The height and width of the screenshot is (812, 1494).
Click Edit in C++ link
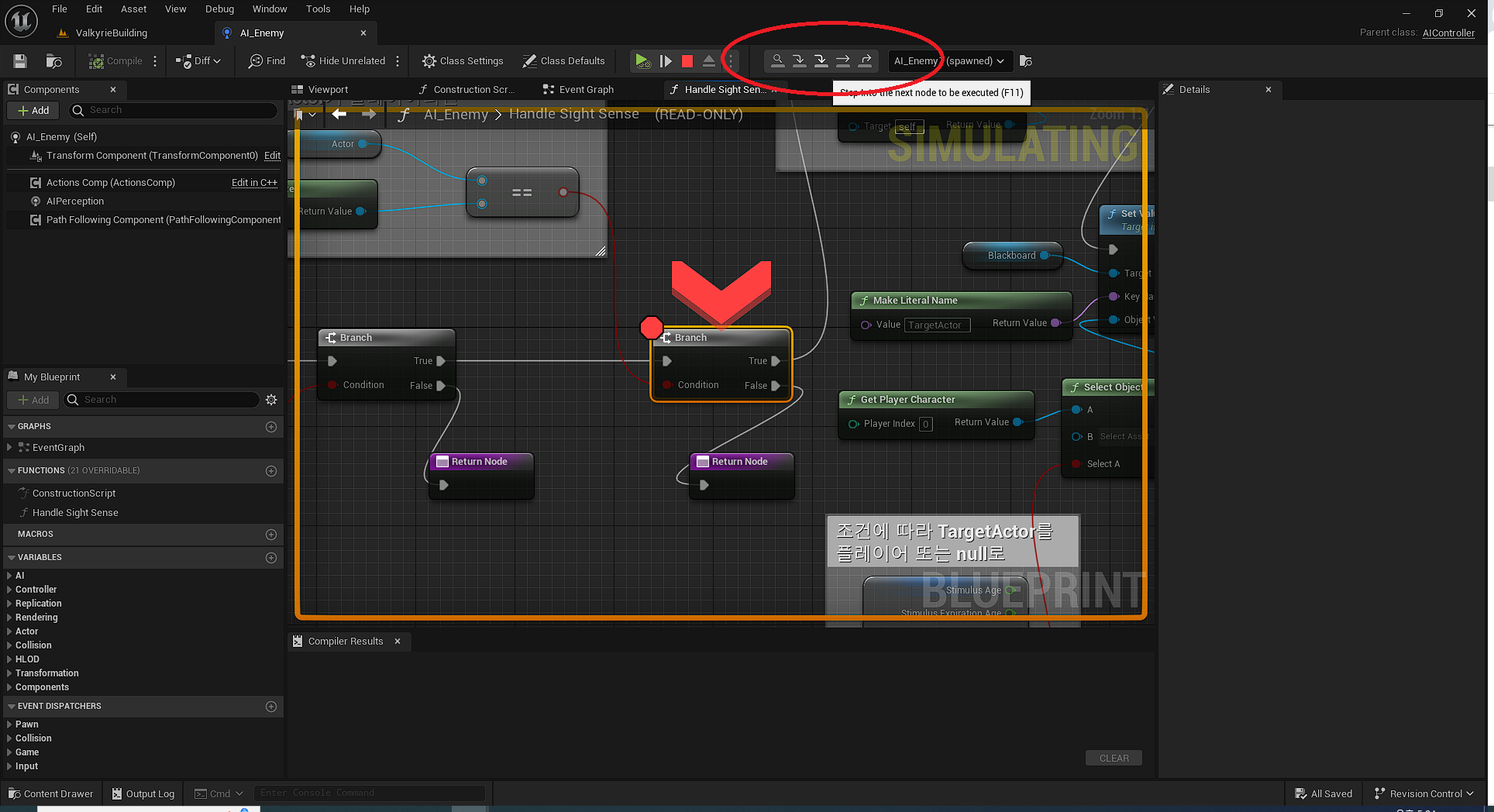[x=254, y=183]
